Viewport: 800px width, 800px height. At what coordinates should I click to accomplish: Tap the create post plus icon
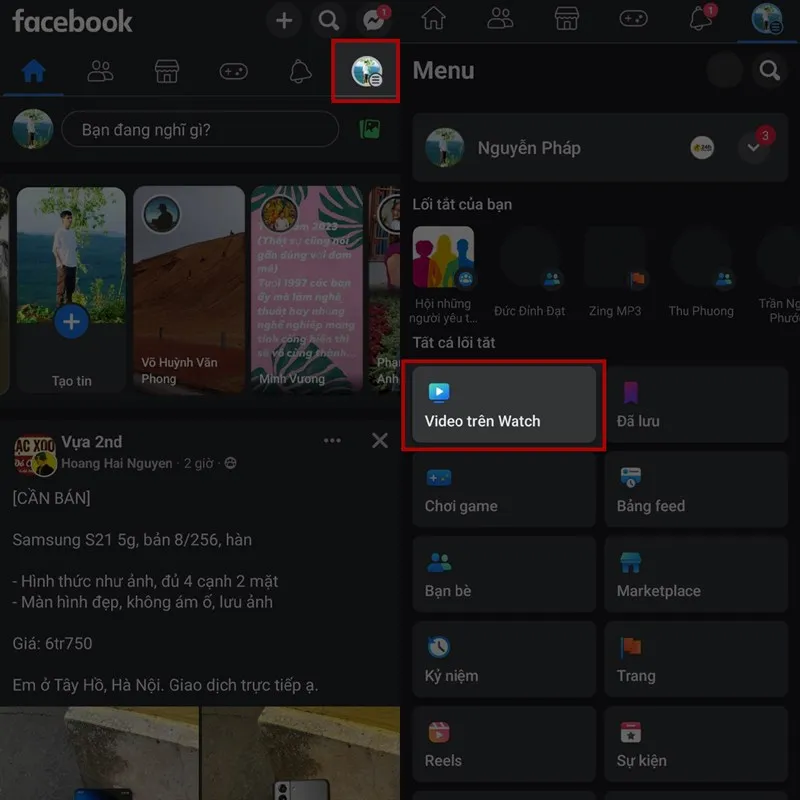click(283, 19)
